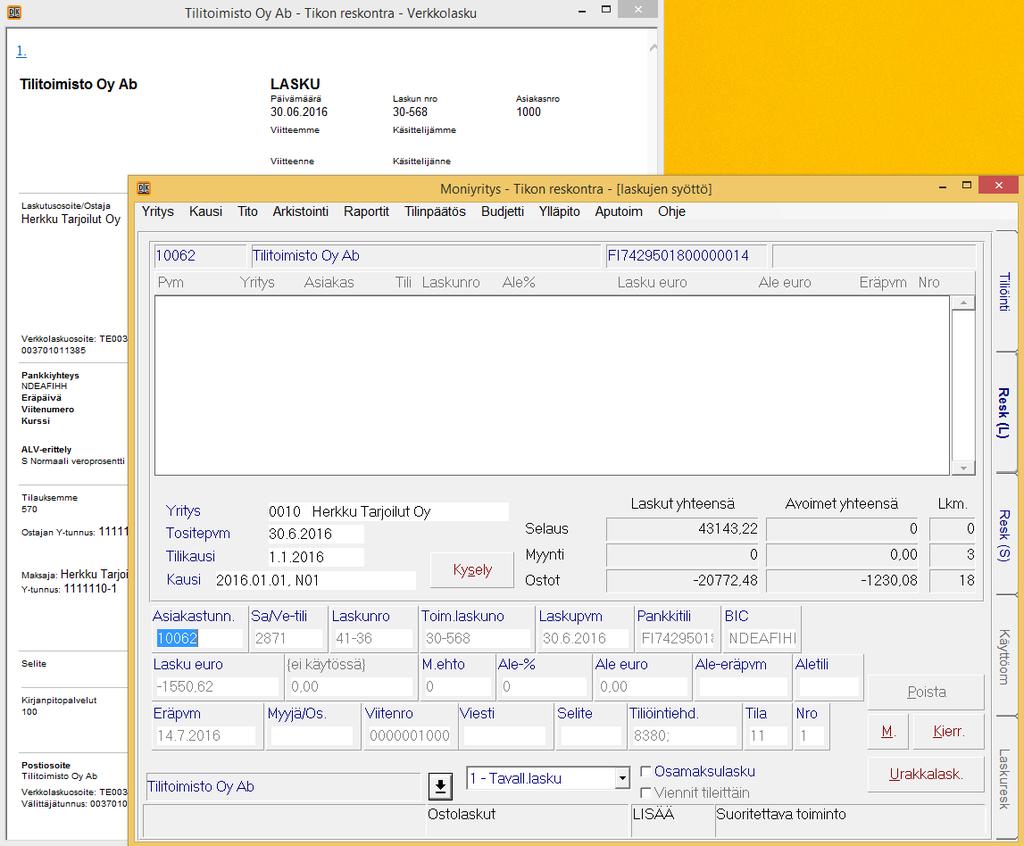Click the Ale euro field showing 0,00
This screenshot has height=846, width=1024.
pyautogui.click(x=642, y=687)
